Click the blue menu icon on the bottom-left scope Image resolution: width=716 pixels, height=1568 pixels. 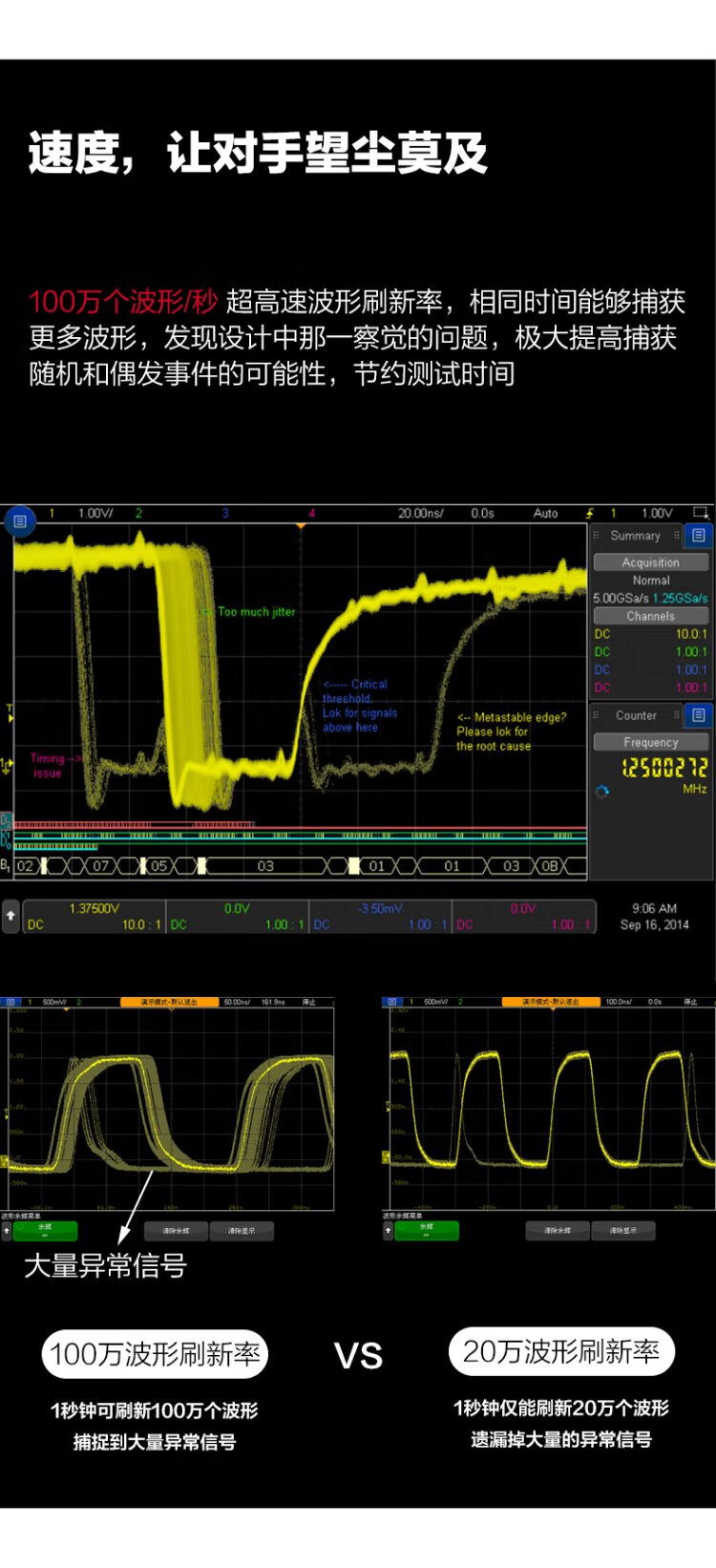coord(11,1002)
